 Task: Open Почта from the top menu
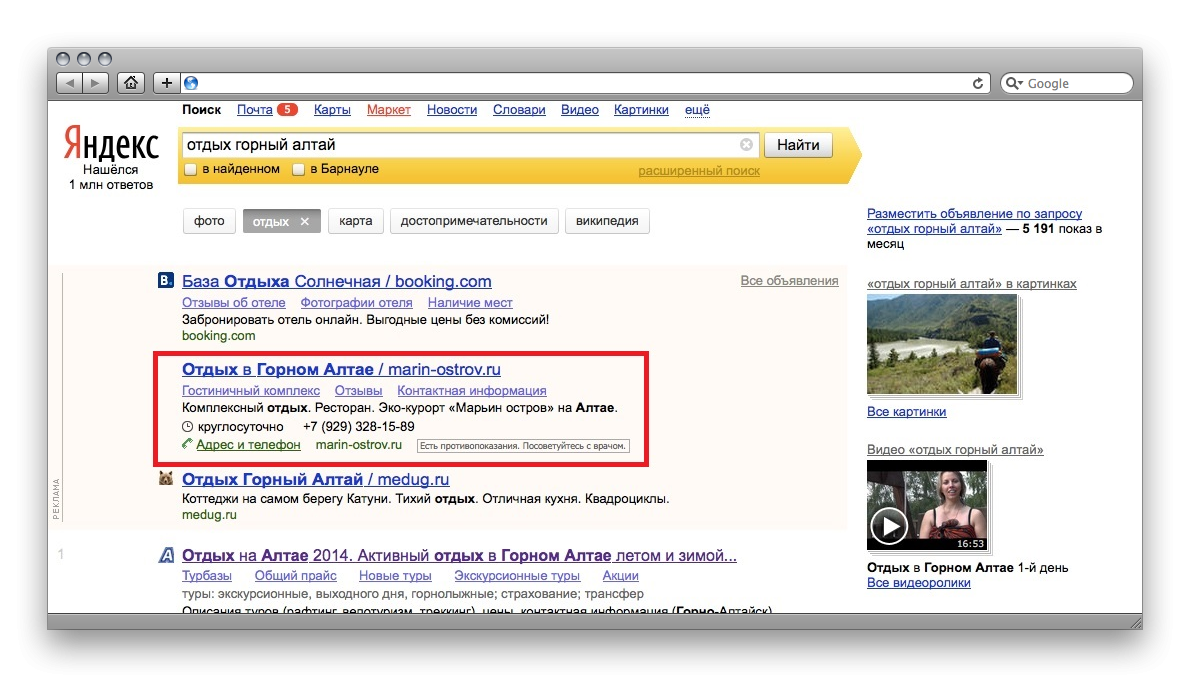[254, 109]
